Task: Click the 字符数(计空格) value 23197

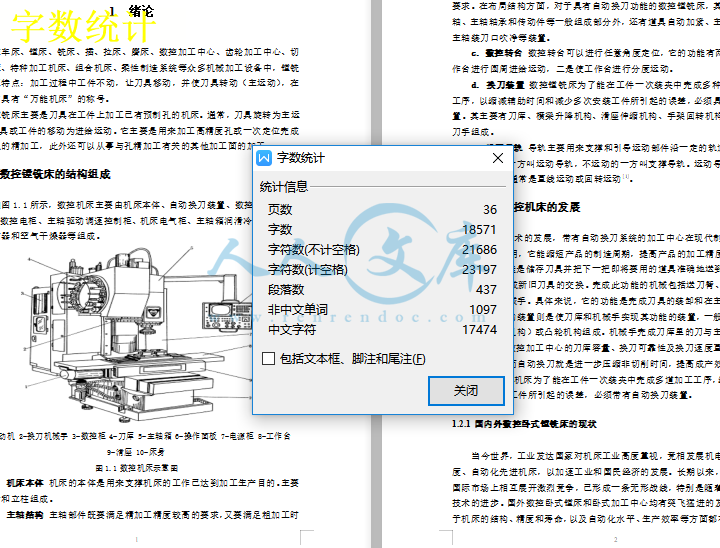Action: pos(479,270)
